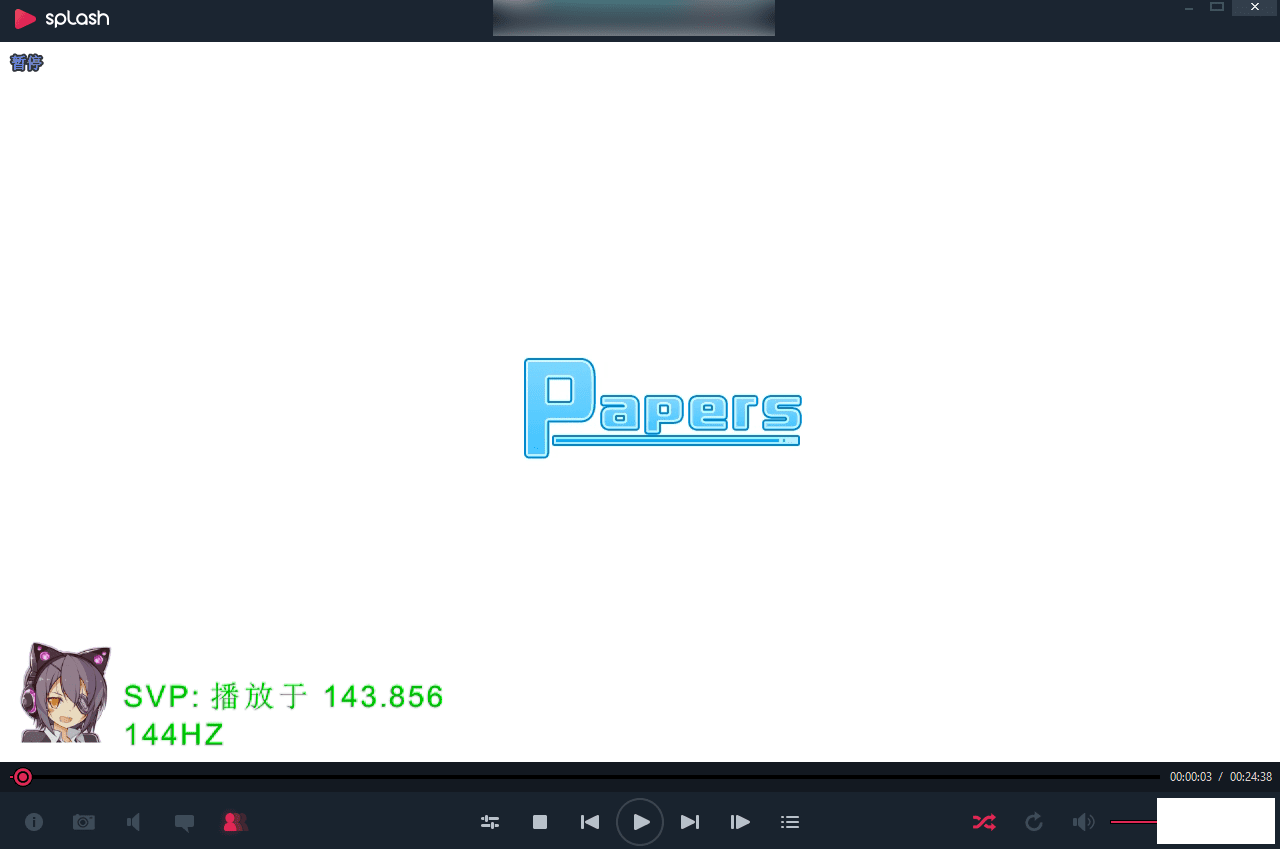Click the Splash logo in title bar

tap(62, 19)
